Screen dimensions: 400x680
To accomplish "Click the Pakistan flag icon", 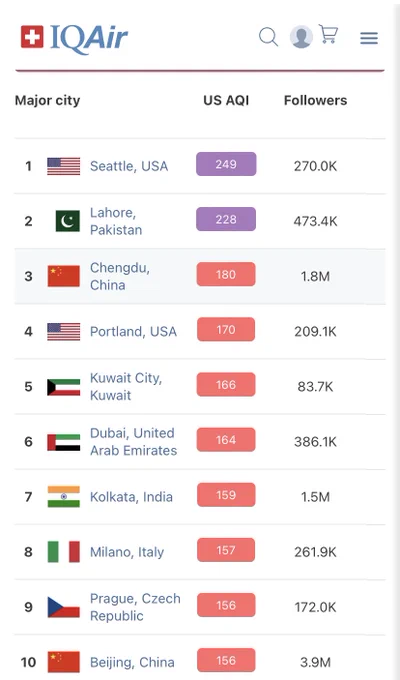I will [x=68, y=221].
